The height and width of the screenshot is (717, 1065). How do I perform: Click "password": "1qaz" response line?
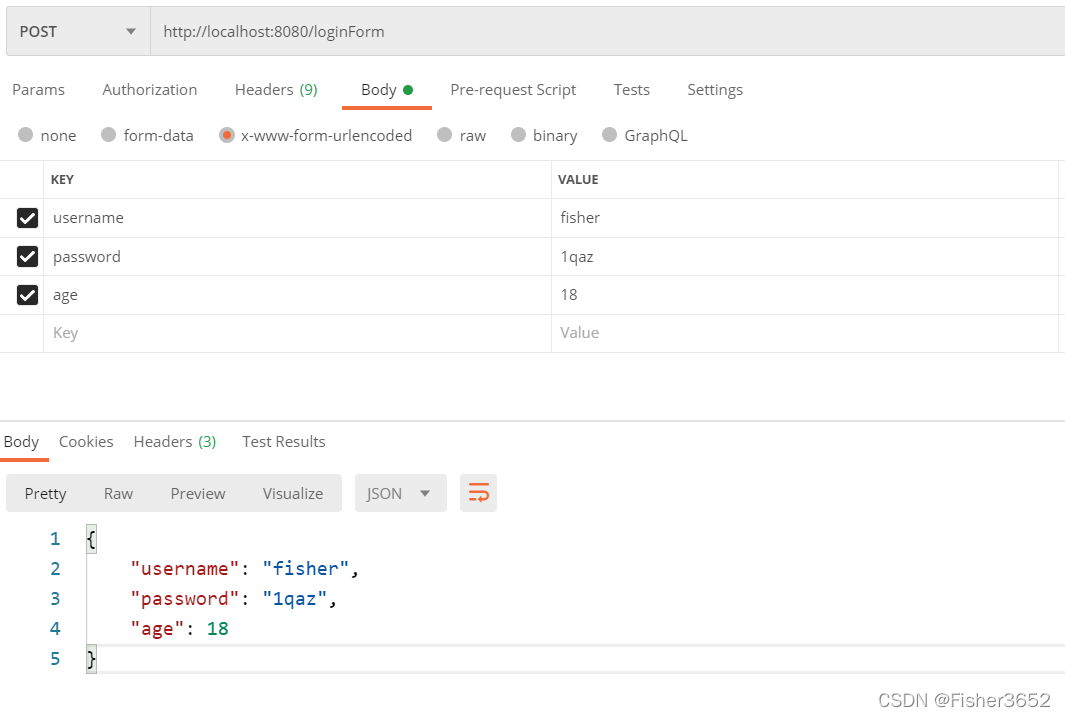pos(233,598)
